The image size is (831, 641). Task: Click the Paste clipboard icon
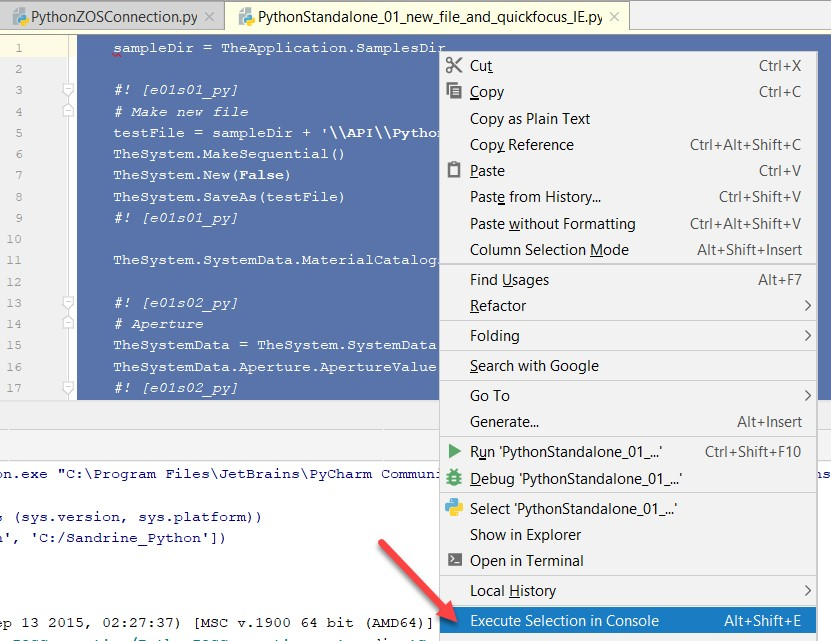tap(454, 170)
